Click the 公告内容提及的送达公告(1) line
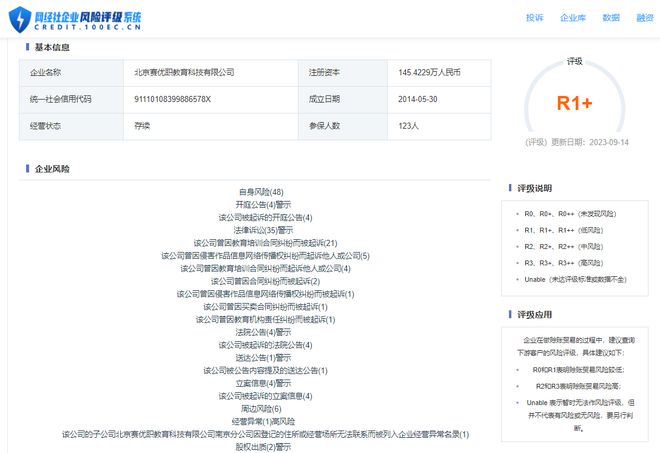The image size is (660, 453). 265,370
